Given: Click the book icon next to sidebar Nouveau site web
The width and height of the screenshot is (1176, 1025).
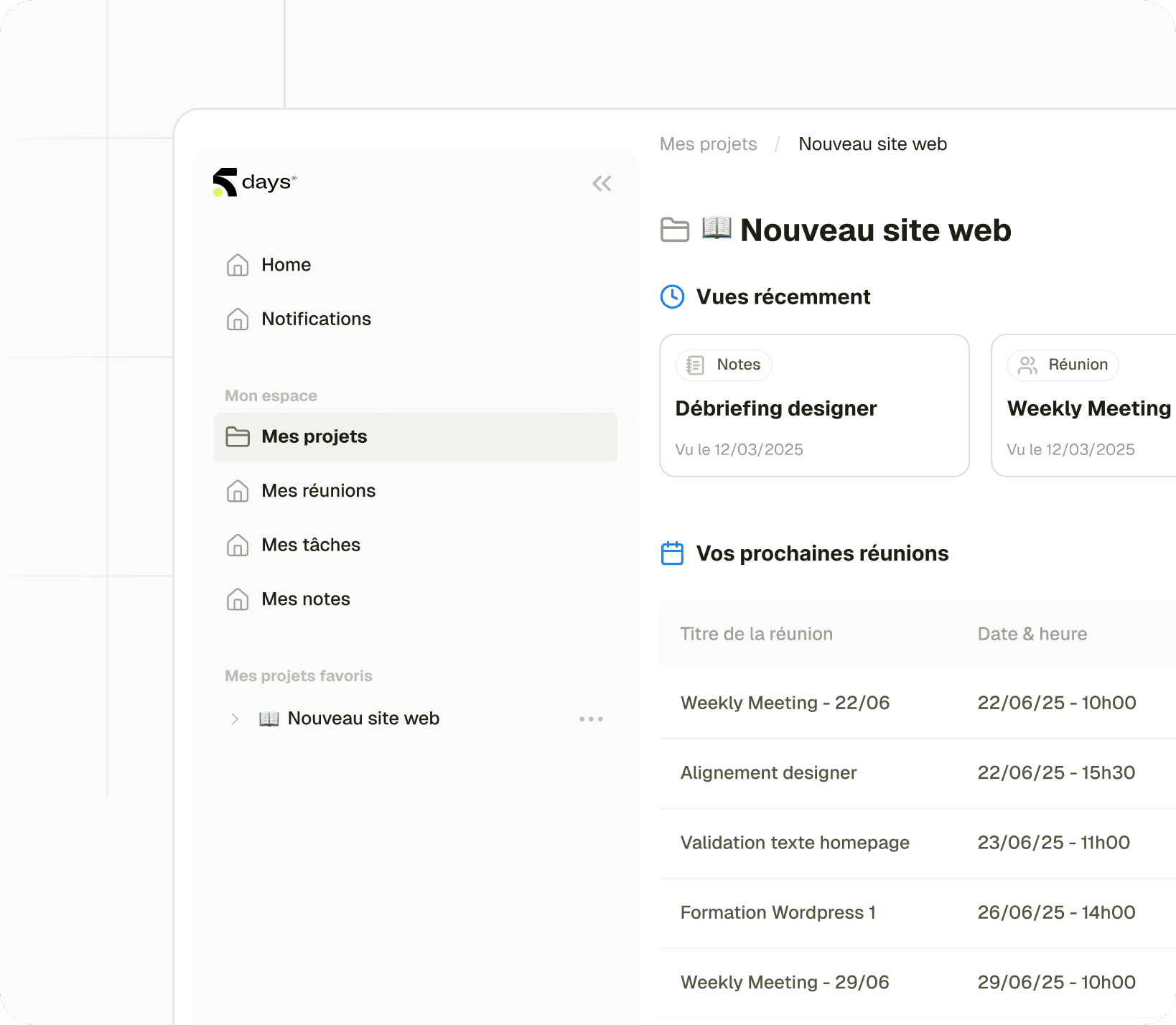Looking at the screenshot, I should (269, 718).
